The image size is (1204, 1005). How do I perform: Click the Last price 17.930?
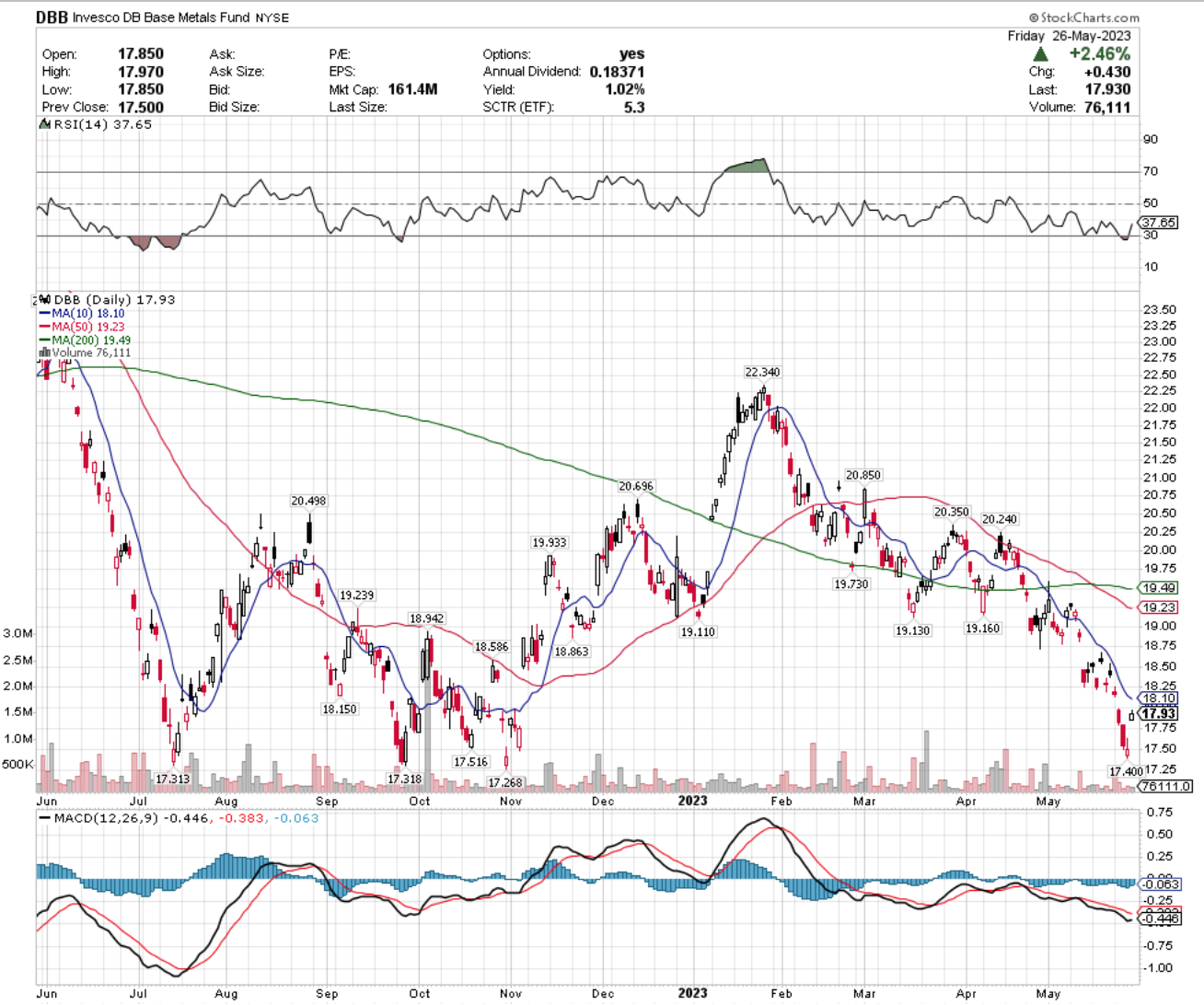tap(1107, 89)
